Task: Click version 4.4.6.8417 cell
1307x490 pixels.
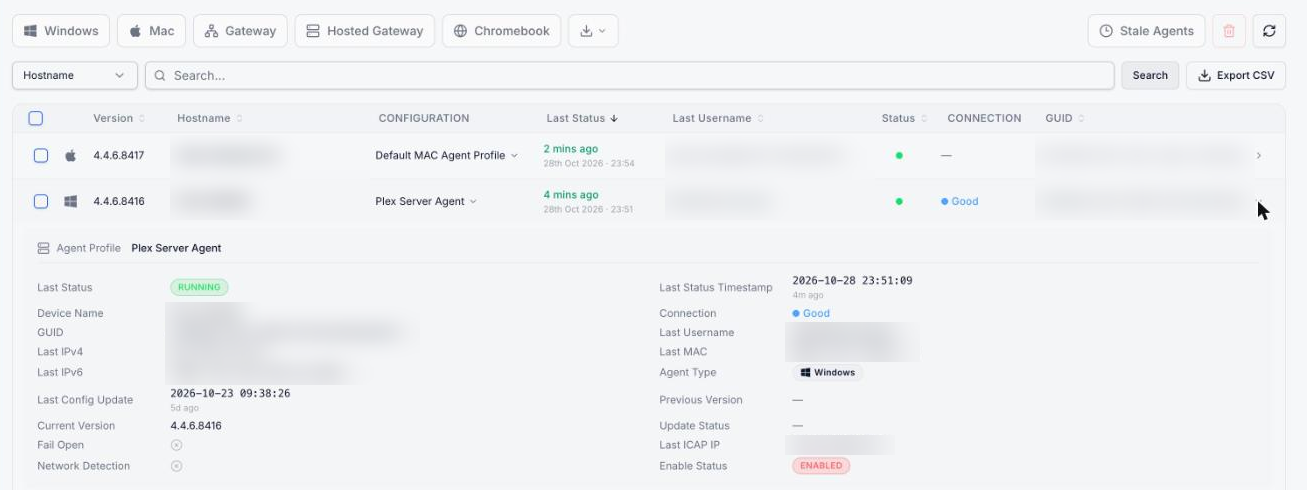Action: [119, 156]
